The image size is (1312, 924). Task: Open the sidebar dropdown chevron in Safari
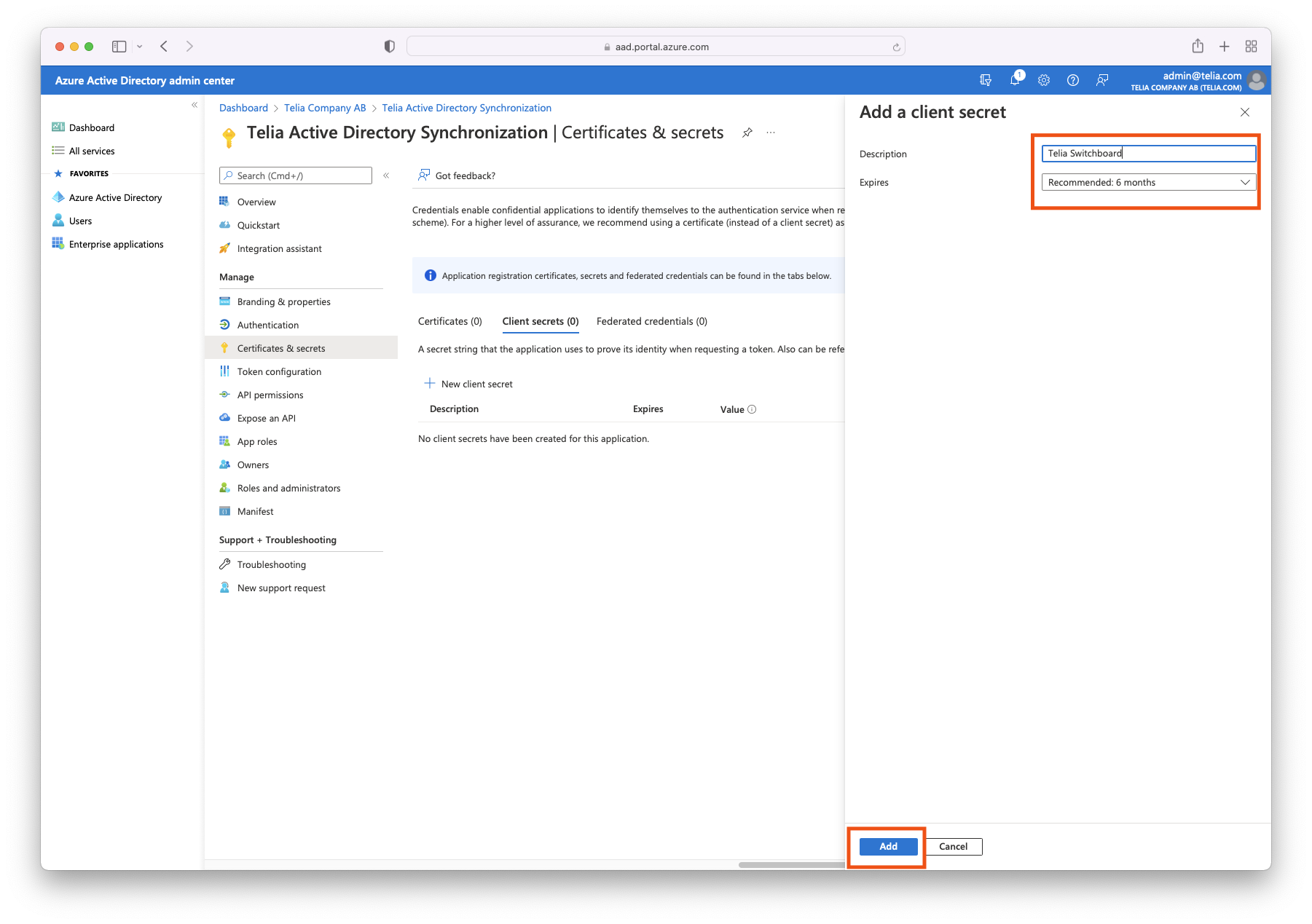[x=139, y=47]
